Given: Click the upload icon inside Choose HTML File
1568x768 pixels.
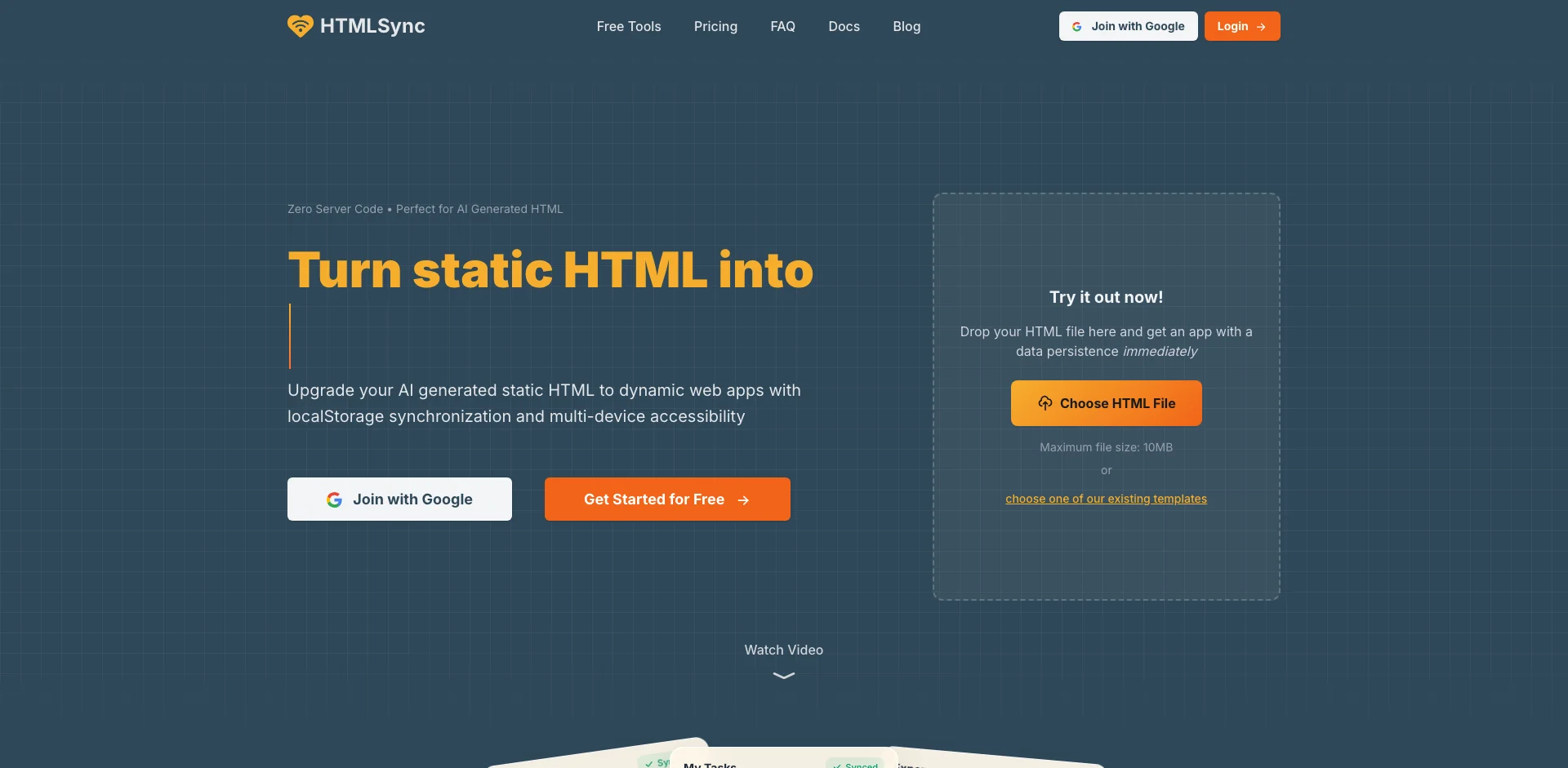Looking at the screenshot, I should pyautogui.click(x=1046, y=403).
